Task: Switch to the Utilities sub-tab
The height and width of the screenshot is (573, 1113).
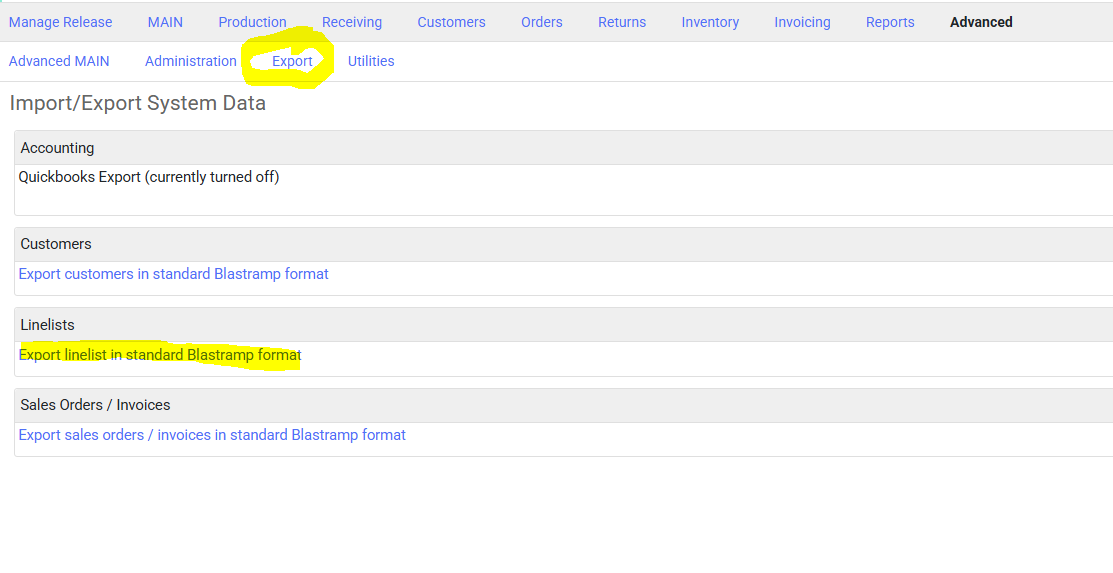Action: 371,61
